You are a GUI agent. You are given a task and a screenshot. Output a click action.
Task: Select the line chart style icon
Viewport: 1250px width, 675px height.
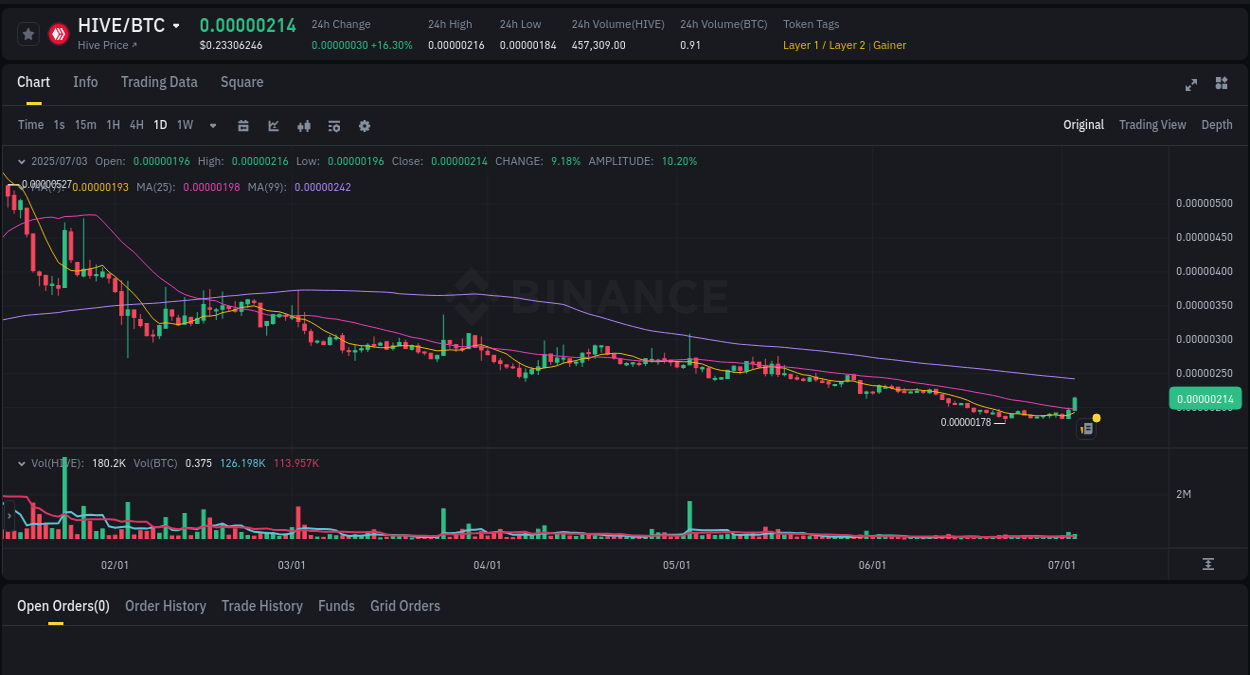click(272, 126)
